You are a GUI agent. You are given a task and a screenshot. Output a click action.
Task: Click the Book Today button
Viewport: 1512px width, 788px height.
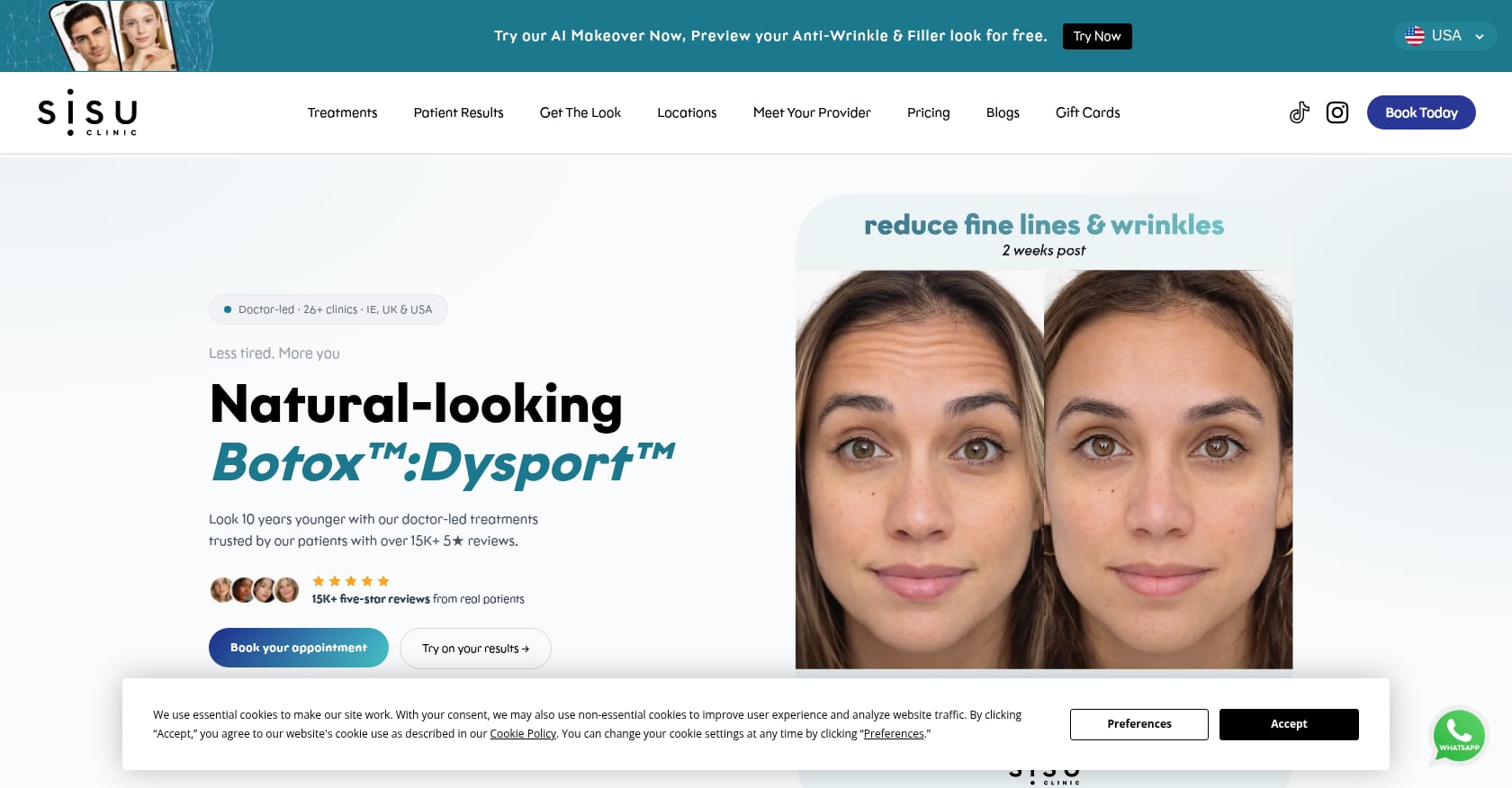[1421, 112]
